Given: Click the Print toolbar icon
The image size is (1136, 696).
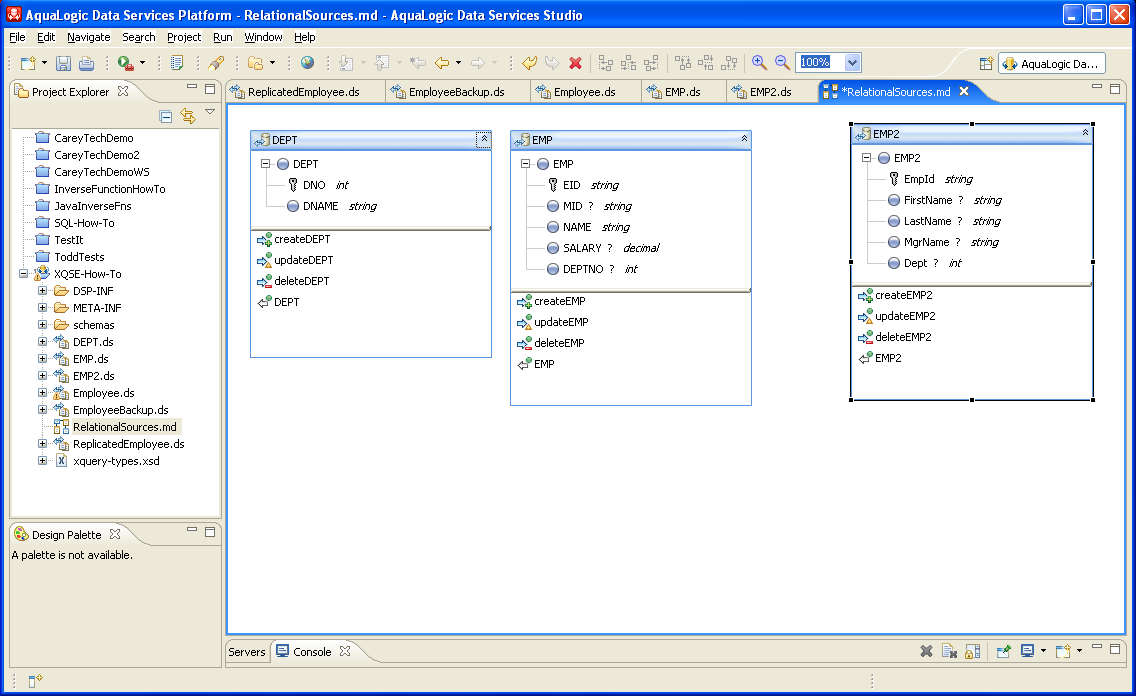Looking at the screenshot, I should coord(86,63).
